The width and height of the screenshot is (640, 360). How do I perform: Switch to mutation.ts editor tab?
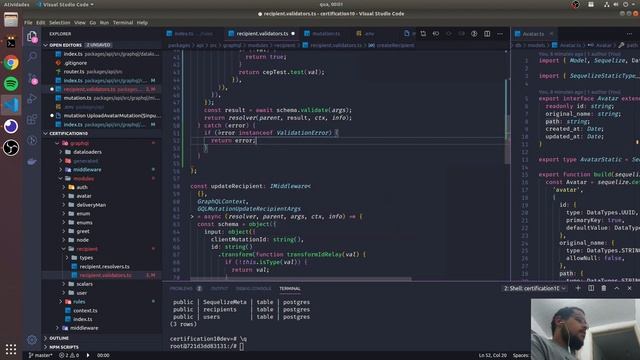coord(326,33)
